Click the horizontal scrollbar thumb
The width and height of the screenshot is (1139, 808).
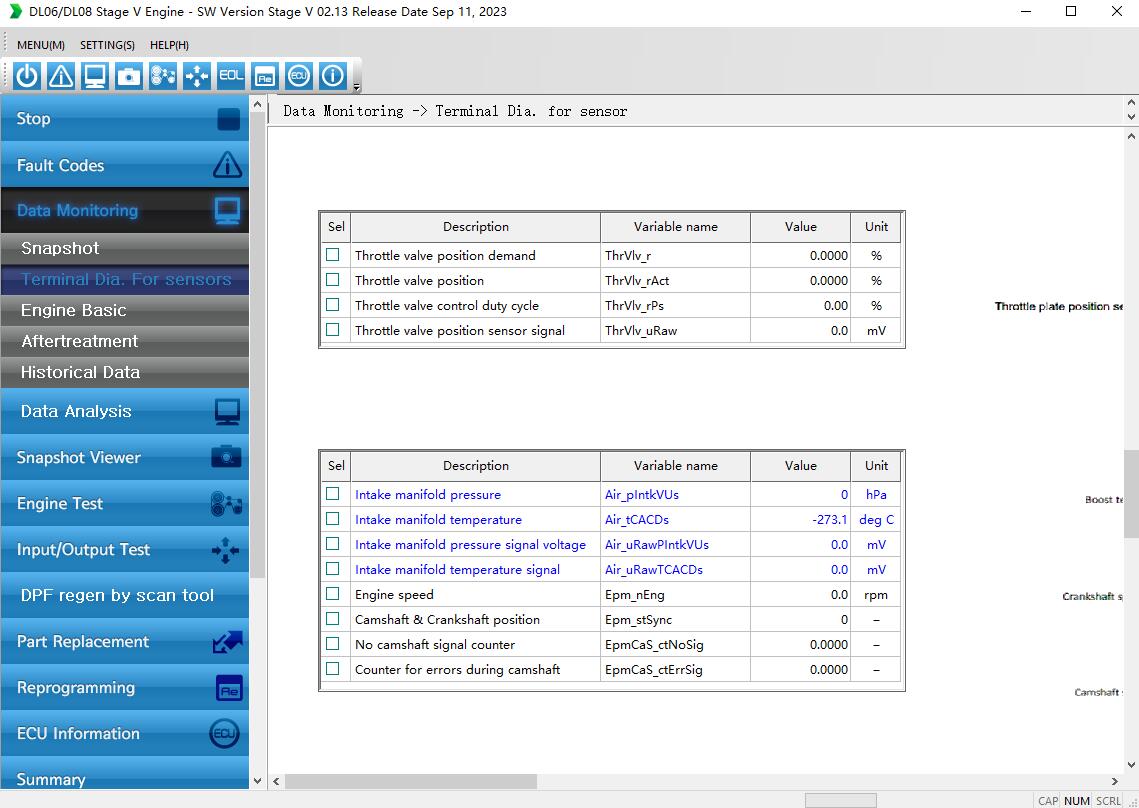410,781
